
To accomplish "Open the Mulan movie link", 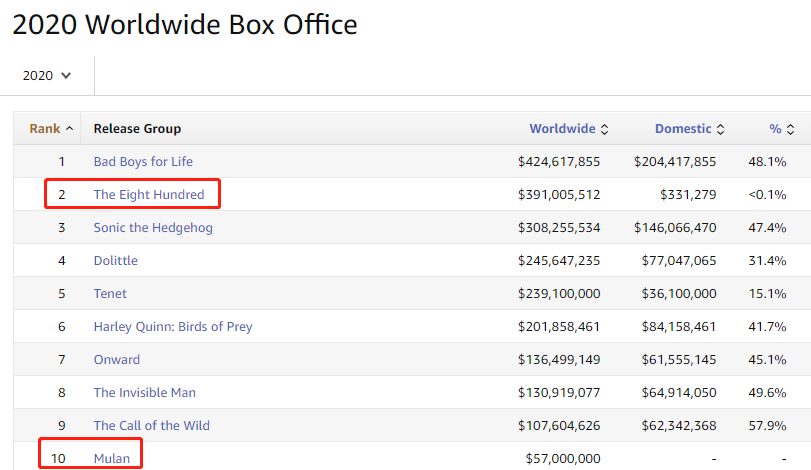I will [112, 458].
